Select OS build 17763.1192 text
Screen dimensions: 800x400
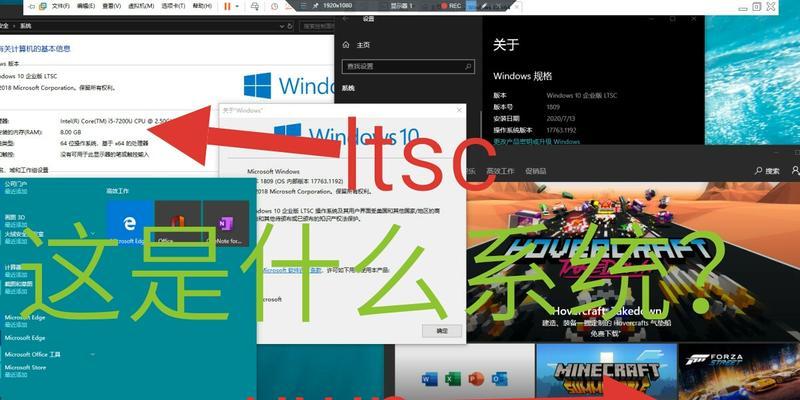coord(563,130)
